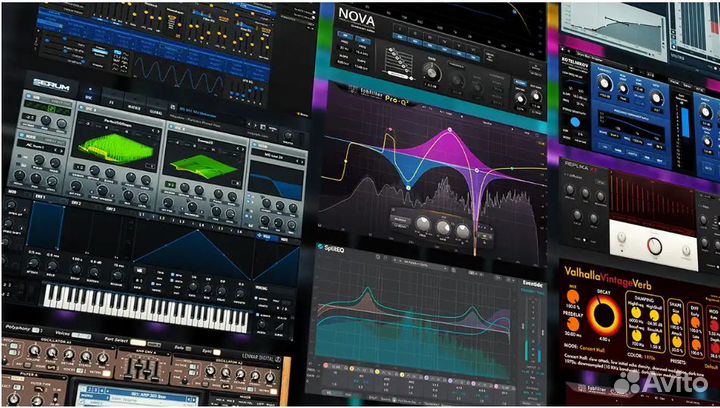
Task: Select the blue dip node in Pro-Q
Action: click(408, 188)
